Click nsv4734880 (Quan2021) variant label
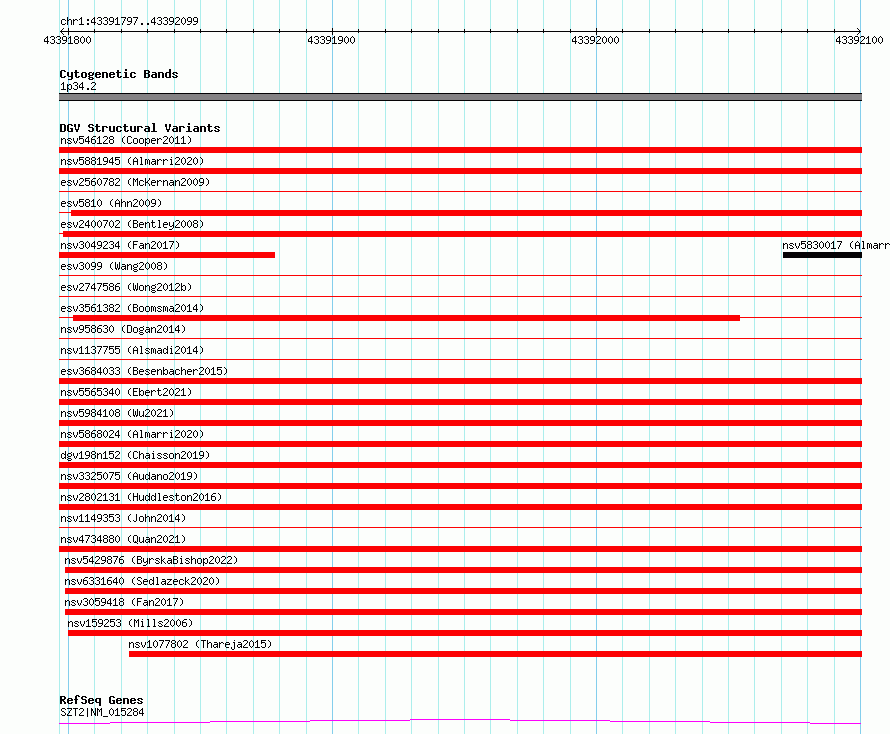Screen dimensions: 890x734 tap(123, 539)
